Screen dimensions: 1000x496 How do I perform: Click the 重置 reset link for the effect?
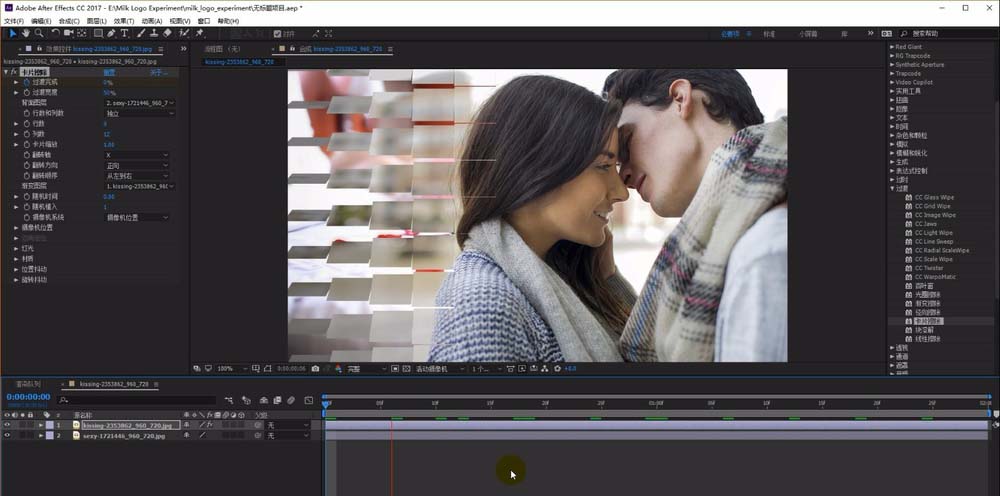coord(109,72)
